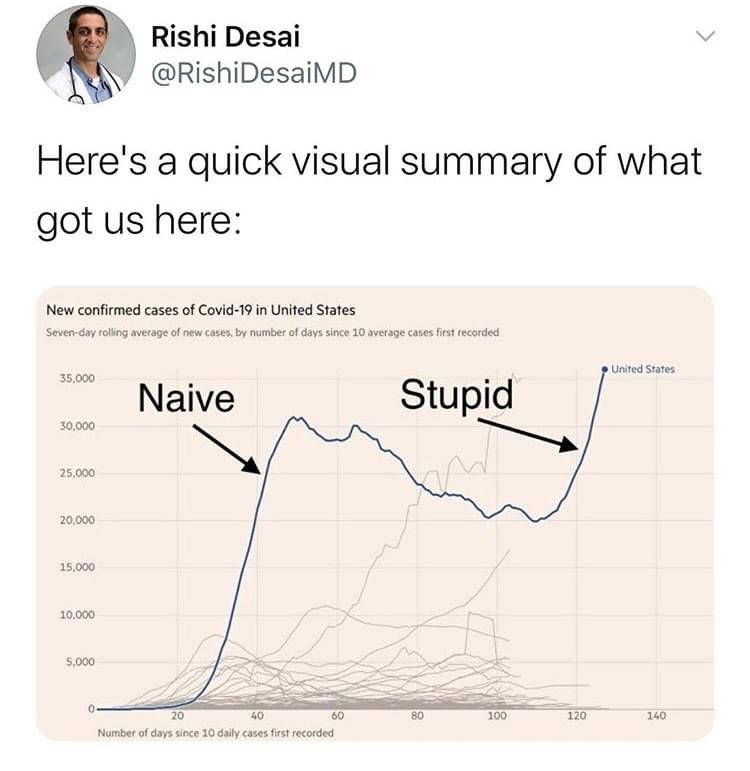This screenshot has width=750, height=771.
Task: Open the tweet options chevron menu
Action: coord(706,37)
